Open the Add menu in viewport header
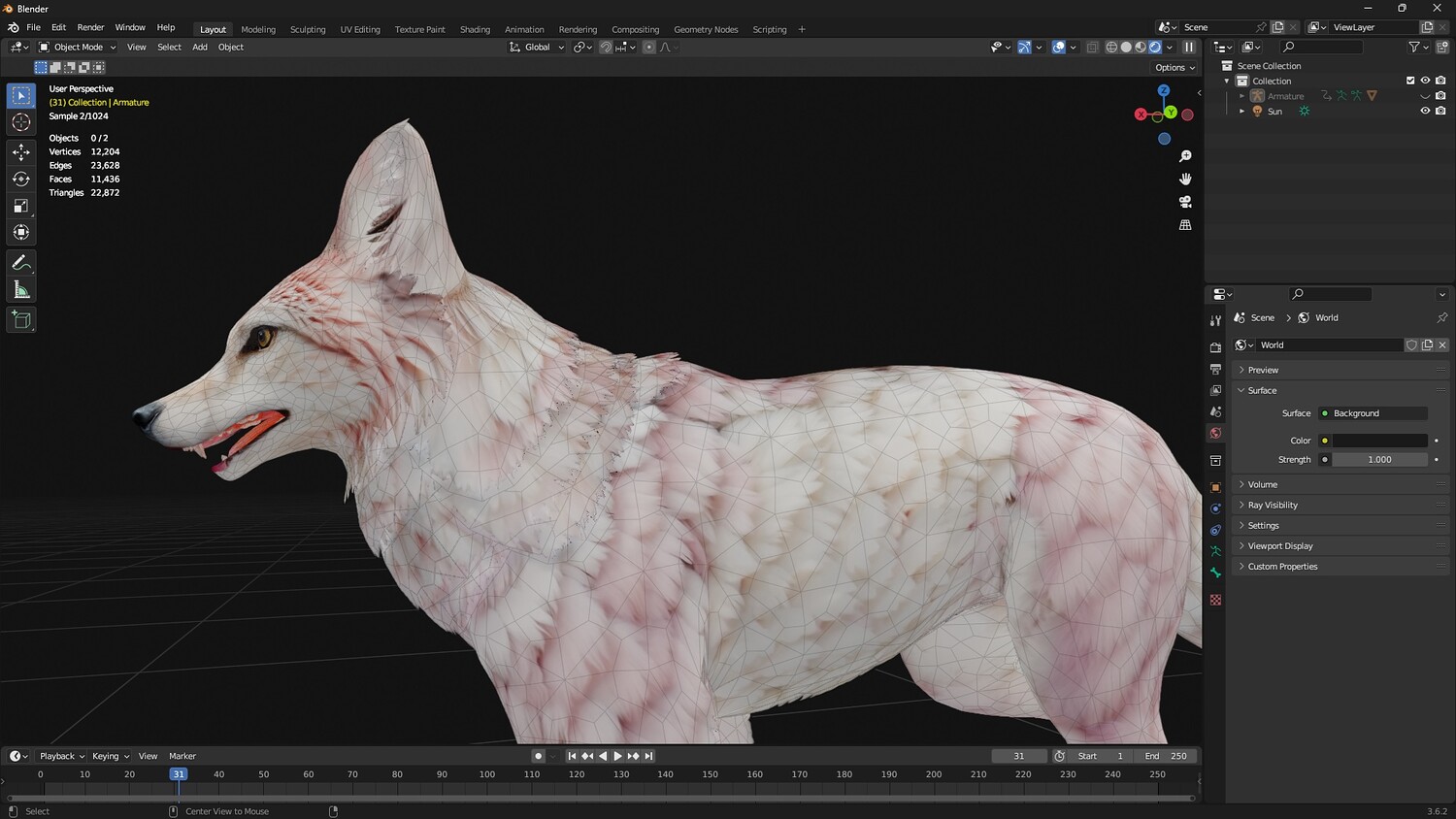1456x819 pixels. click(200, 47)
